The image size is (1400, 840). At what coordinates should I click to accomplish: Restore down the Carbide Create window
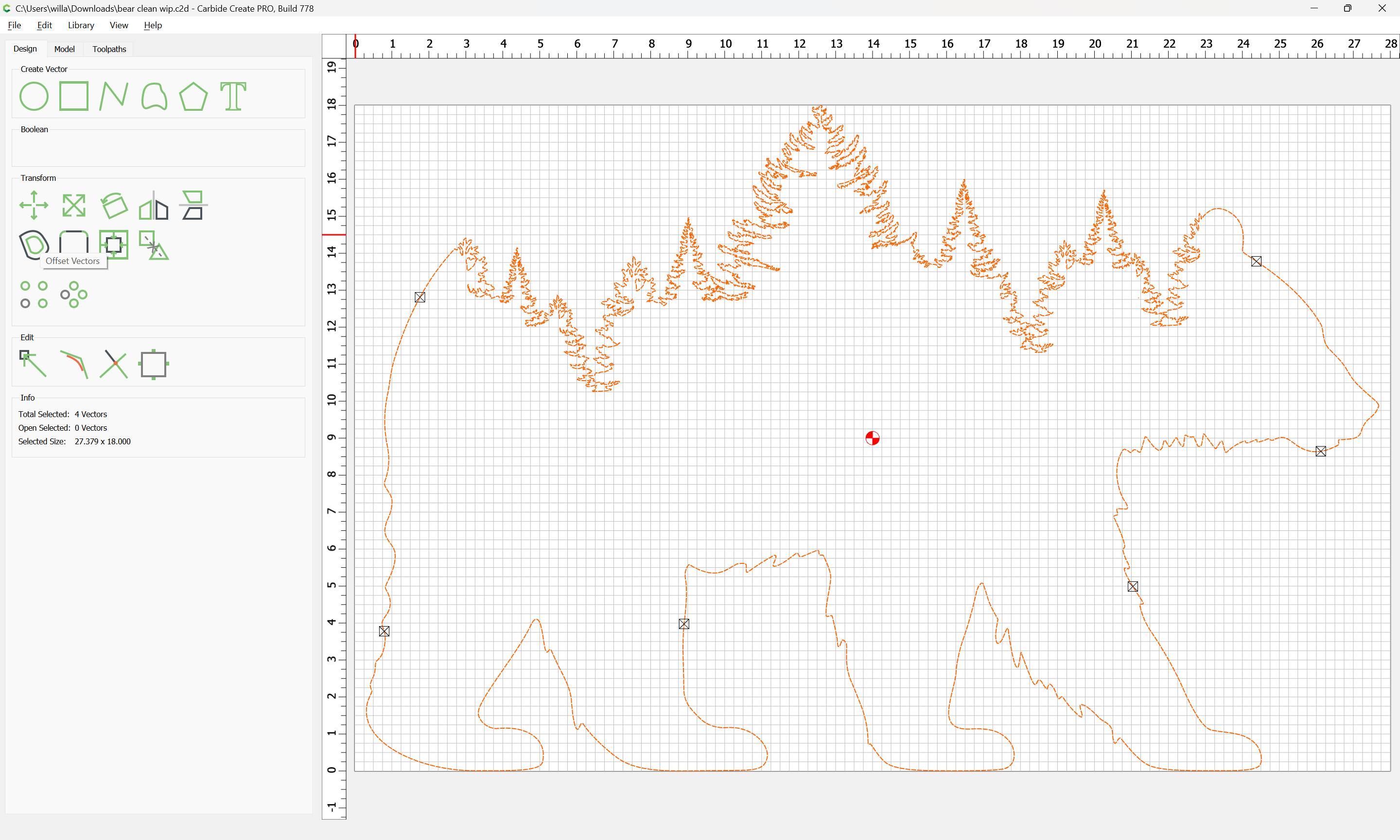[1347, 8]
